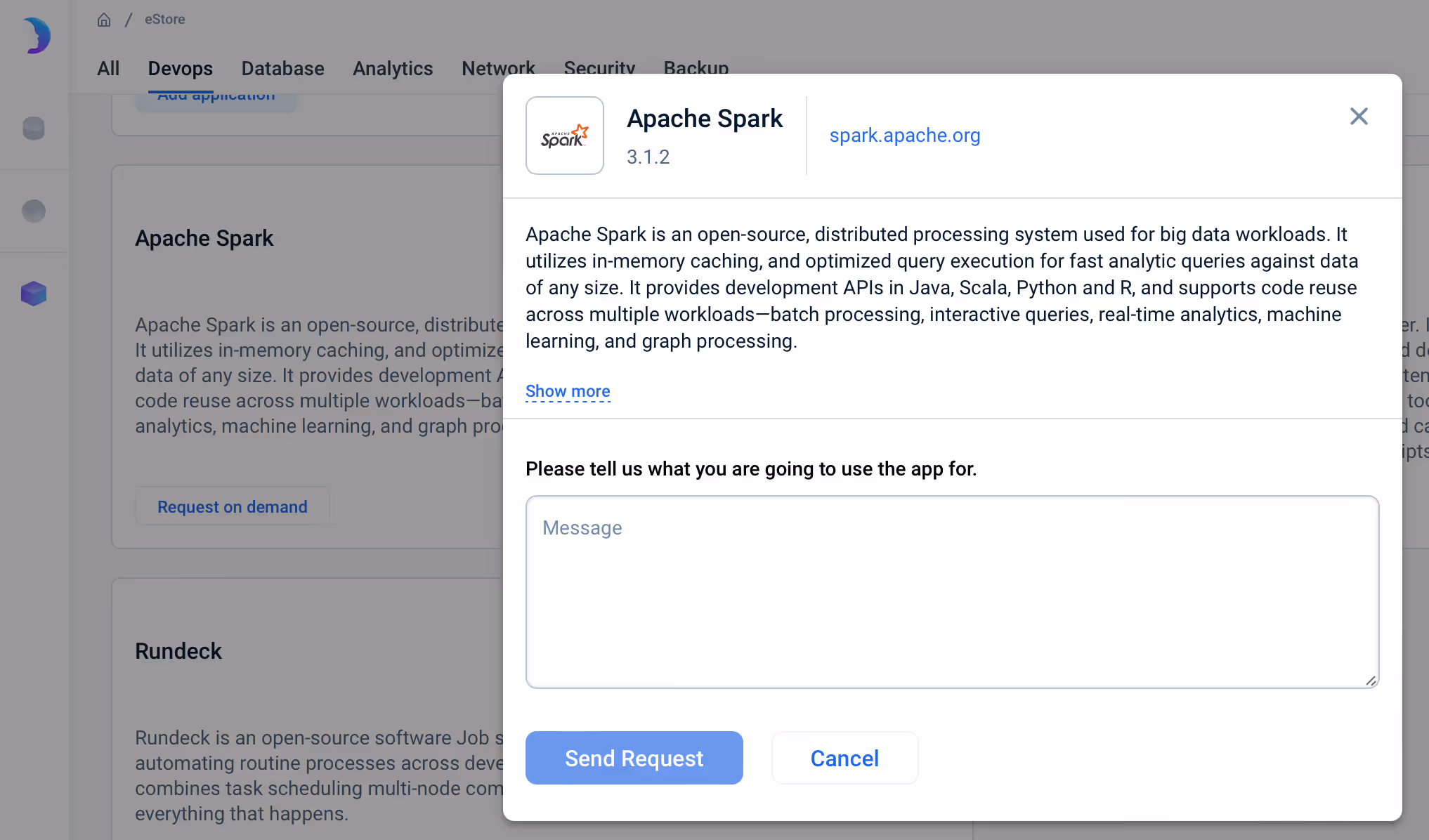Image resolution: width=1429 pixels, height=840 pixels.
Task: Click the upper circular icon in the sidebar
Action: coord(33,128)
